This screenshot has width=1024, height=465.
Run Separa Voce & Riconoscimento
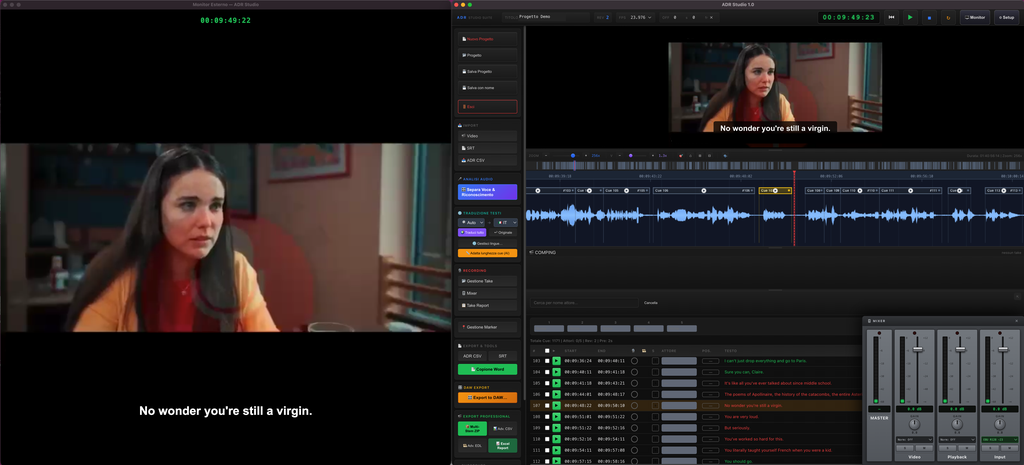tap(488, 192)
